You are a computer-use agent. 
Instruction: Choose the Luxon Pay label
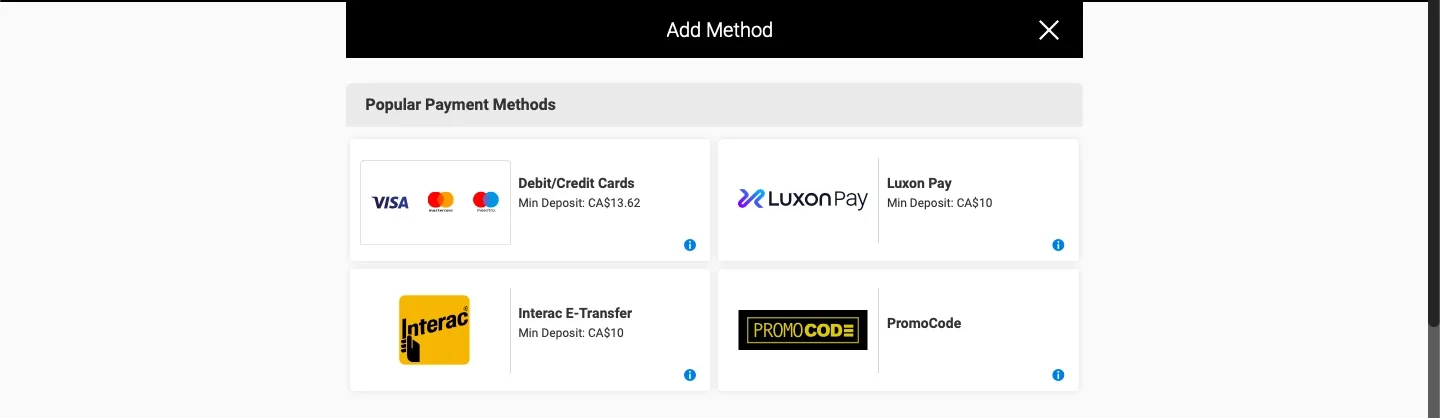click(919, 183)
